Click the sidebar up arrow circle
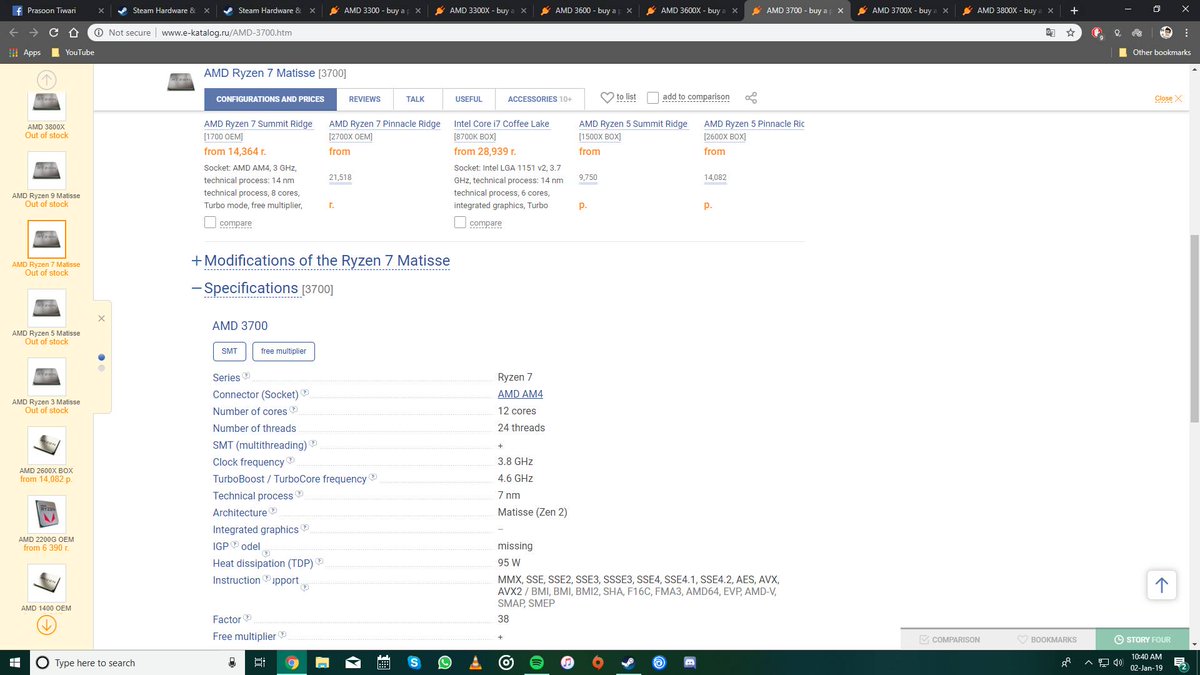1200x675 pixels. click(47, 80)
